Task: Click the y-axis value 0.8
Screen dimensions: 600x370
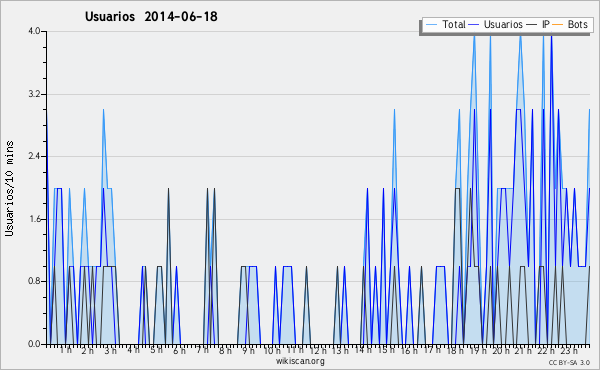Action: pyautogui.click(x=34, y=281)
